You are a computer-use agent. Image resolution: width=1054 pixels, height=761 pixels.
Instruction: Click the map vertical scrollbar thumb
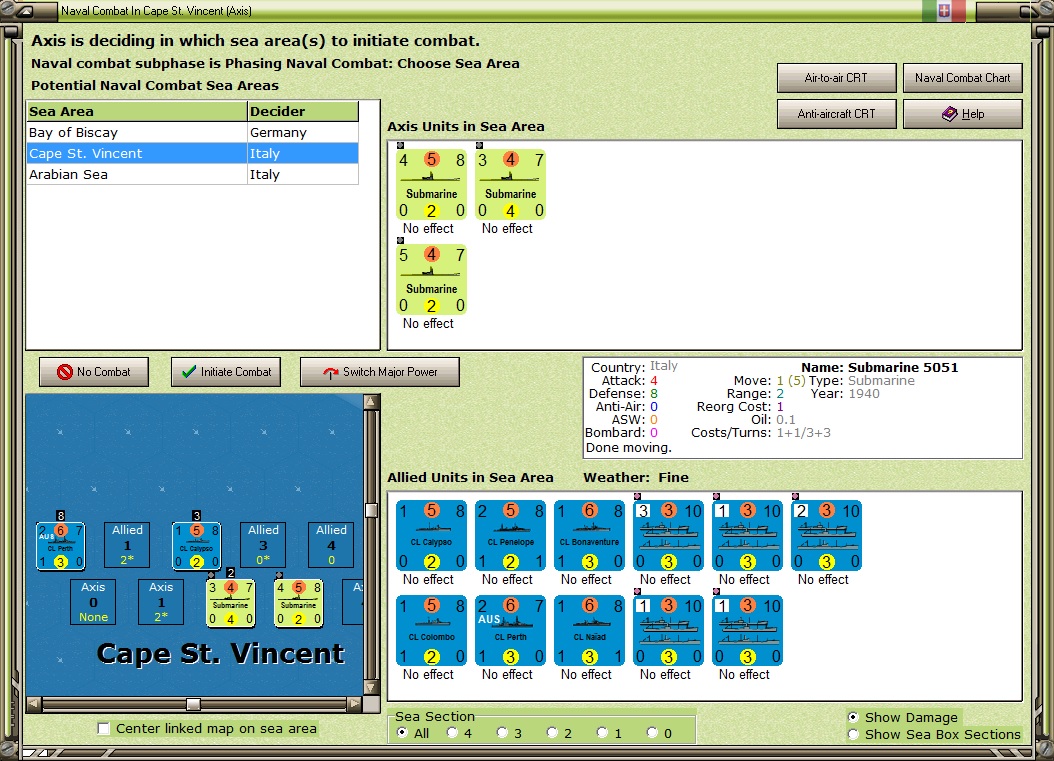click(371, 510)
